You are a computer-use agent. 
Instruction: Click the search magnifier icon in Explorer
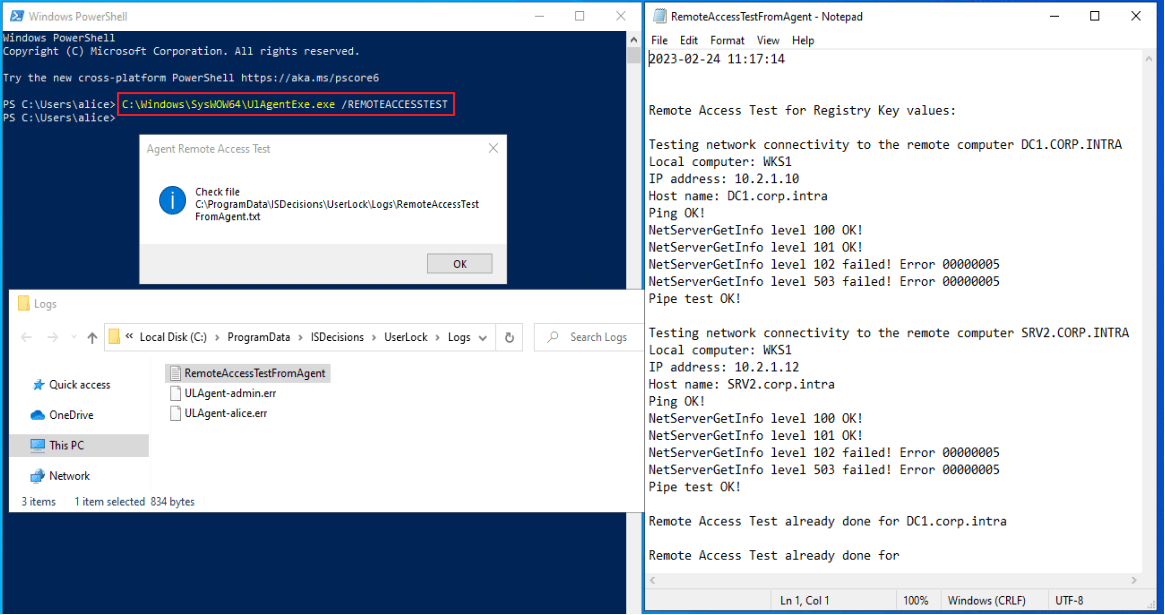coord(553,337)
